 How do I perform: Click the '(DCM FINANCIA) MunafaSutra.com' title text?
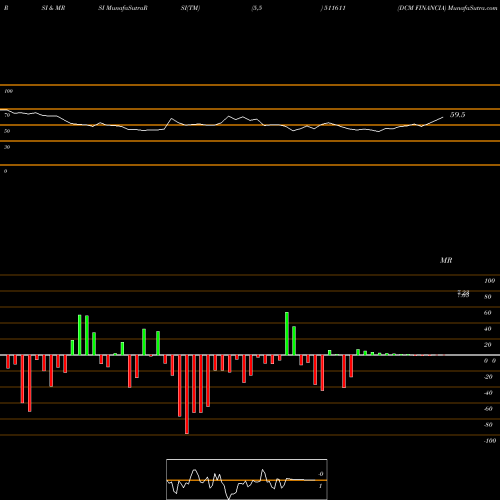447,8
